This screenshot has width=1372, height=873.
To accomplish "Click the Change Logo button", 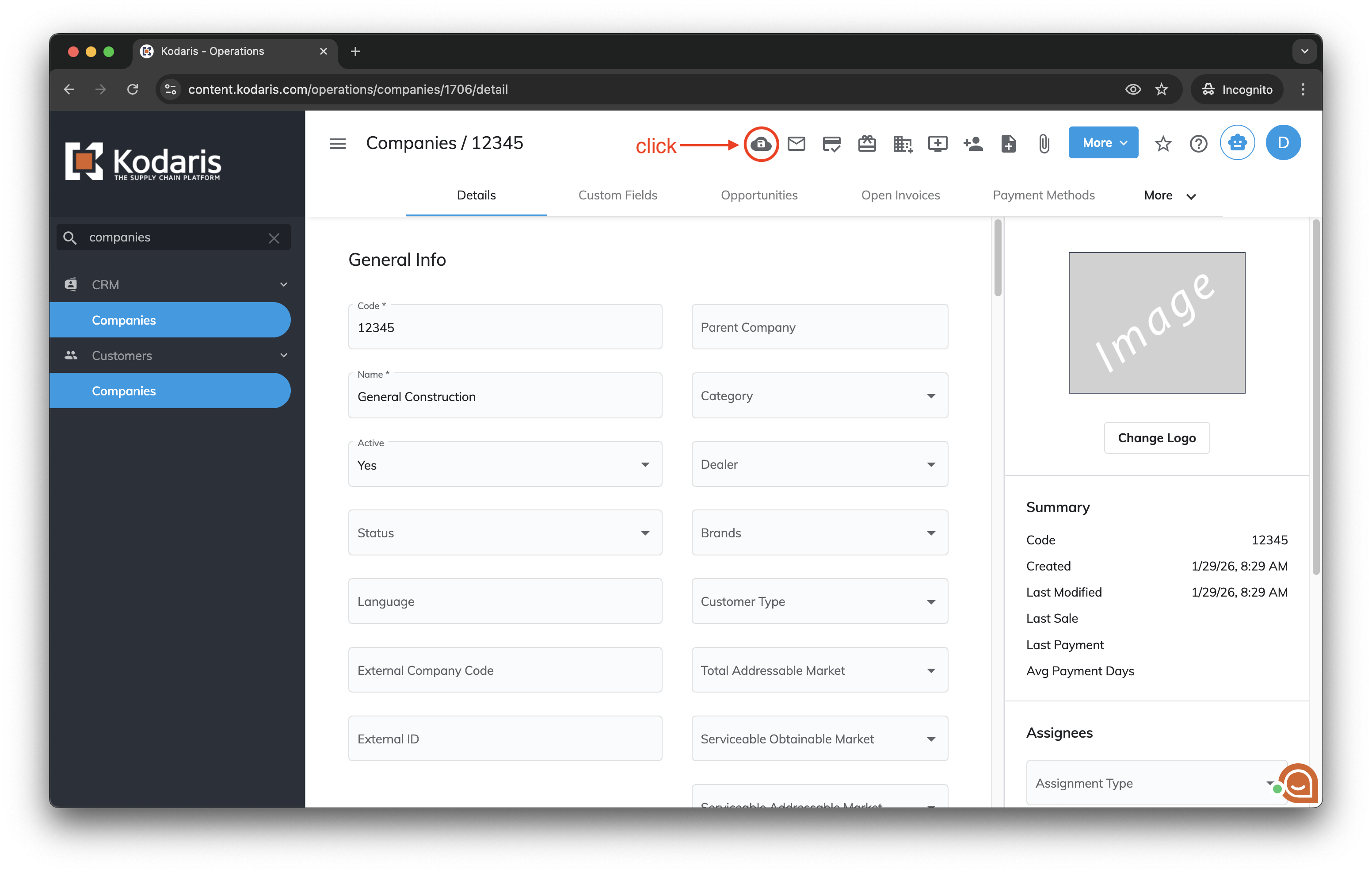I will 1156,438.
